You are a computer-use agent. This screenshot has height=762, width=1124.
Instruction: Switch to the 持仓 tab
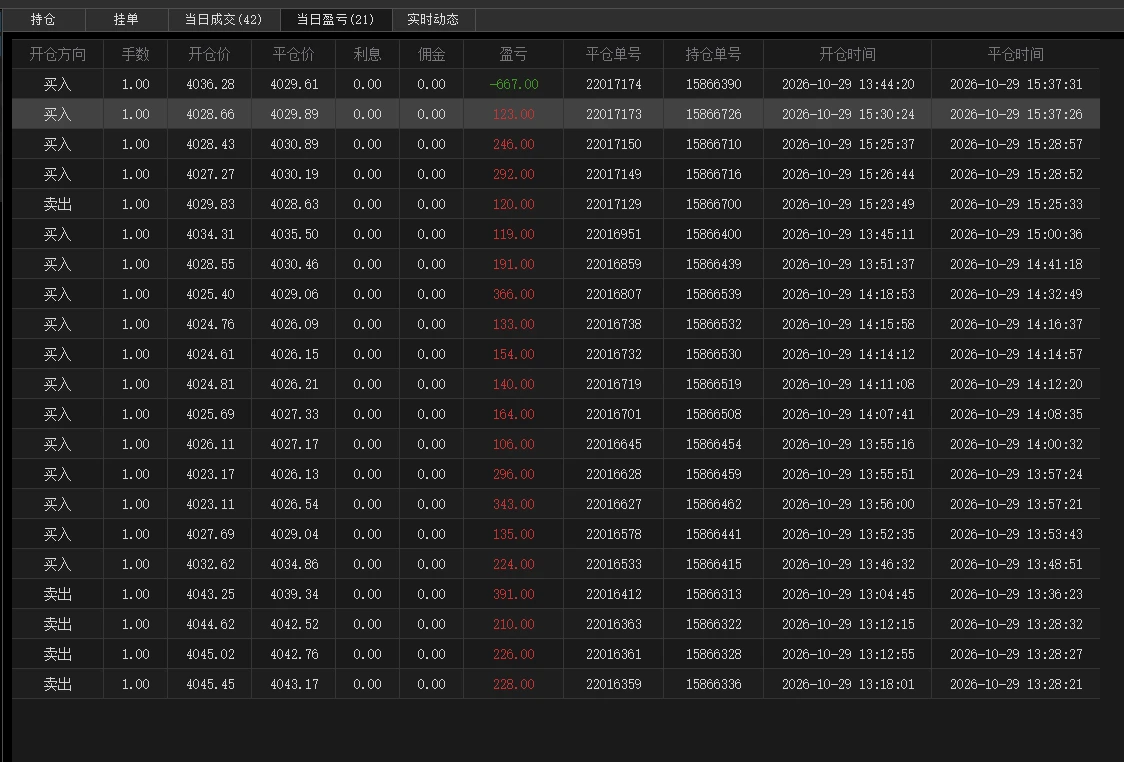pos(43,19)
